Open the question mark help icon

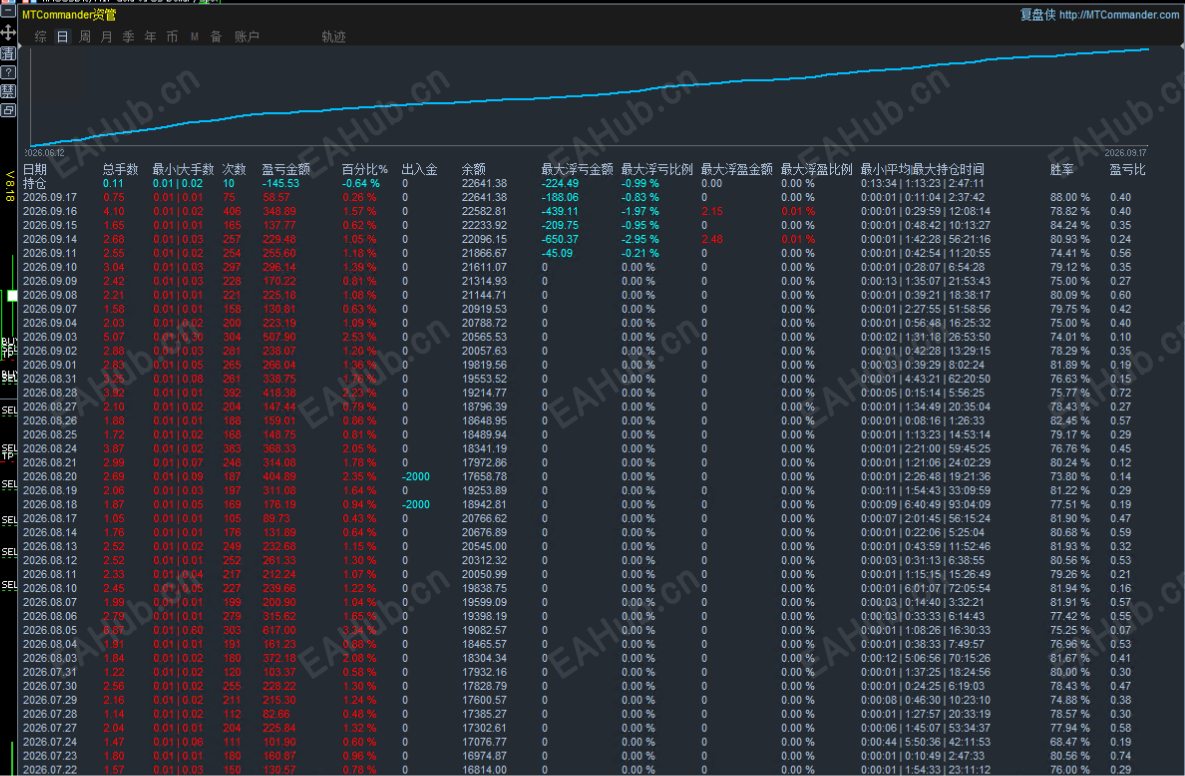click(8, 73)
